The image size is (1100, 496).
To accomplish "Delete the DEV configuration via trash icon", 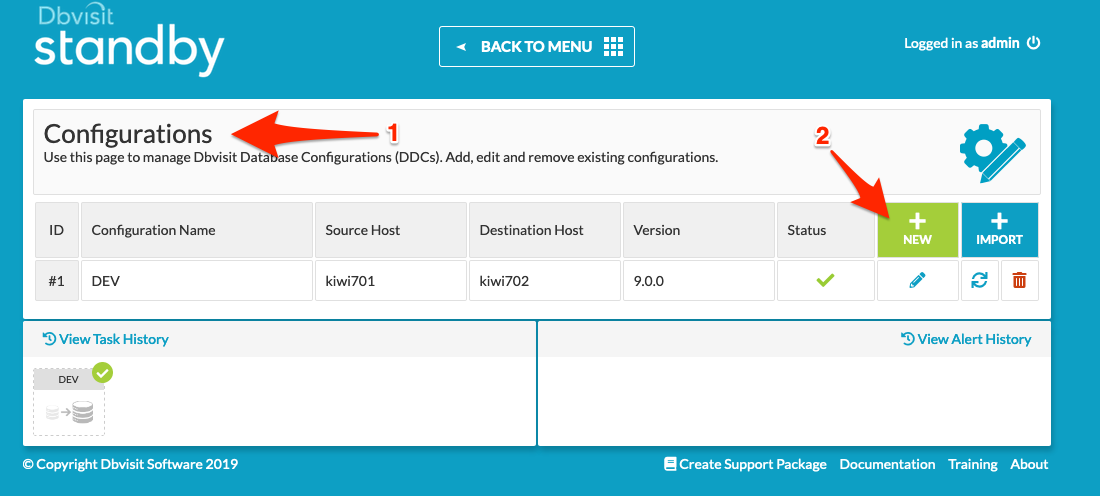I will tap(1019, 281).
